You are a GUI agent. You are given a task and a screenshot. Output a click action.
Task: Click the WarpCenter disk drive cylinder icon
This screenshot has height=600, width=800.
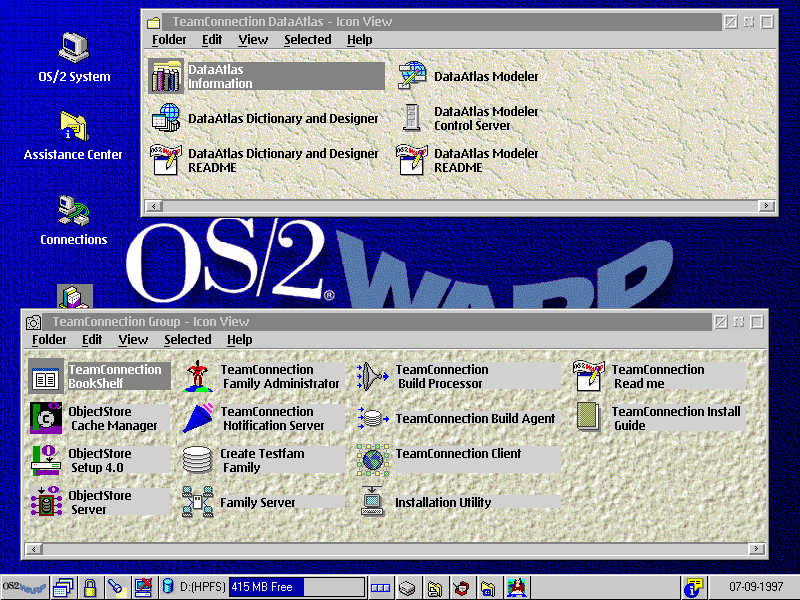point(167,587)
